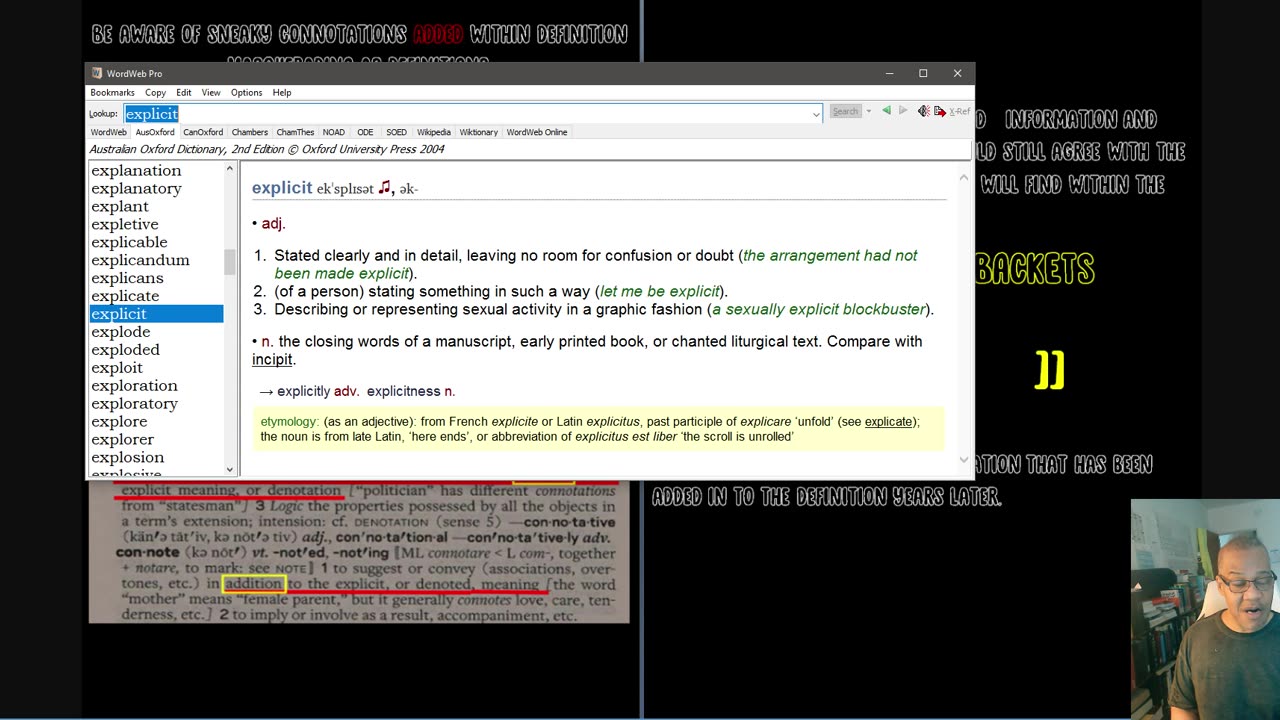1280x720 pixels.
Task: Switch to the CanOxford tab
Action: [203, 132]
